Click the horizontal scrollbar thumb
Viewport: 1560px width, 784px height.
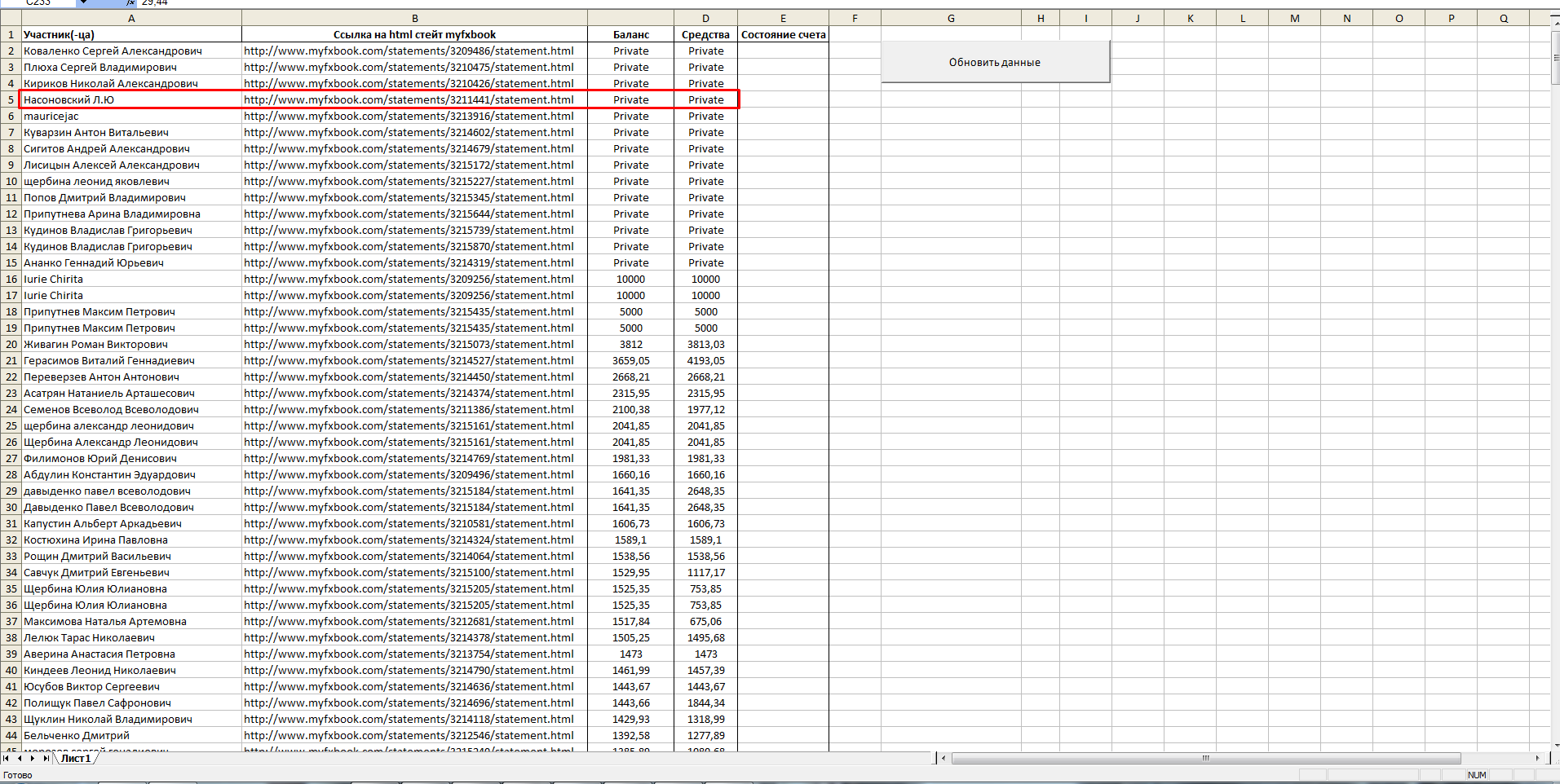pyautogui.click(x=1206, y=758)
